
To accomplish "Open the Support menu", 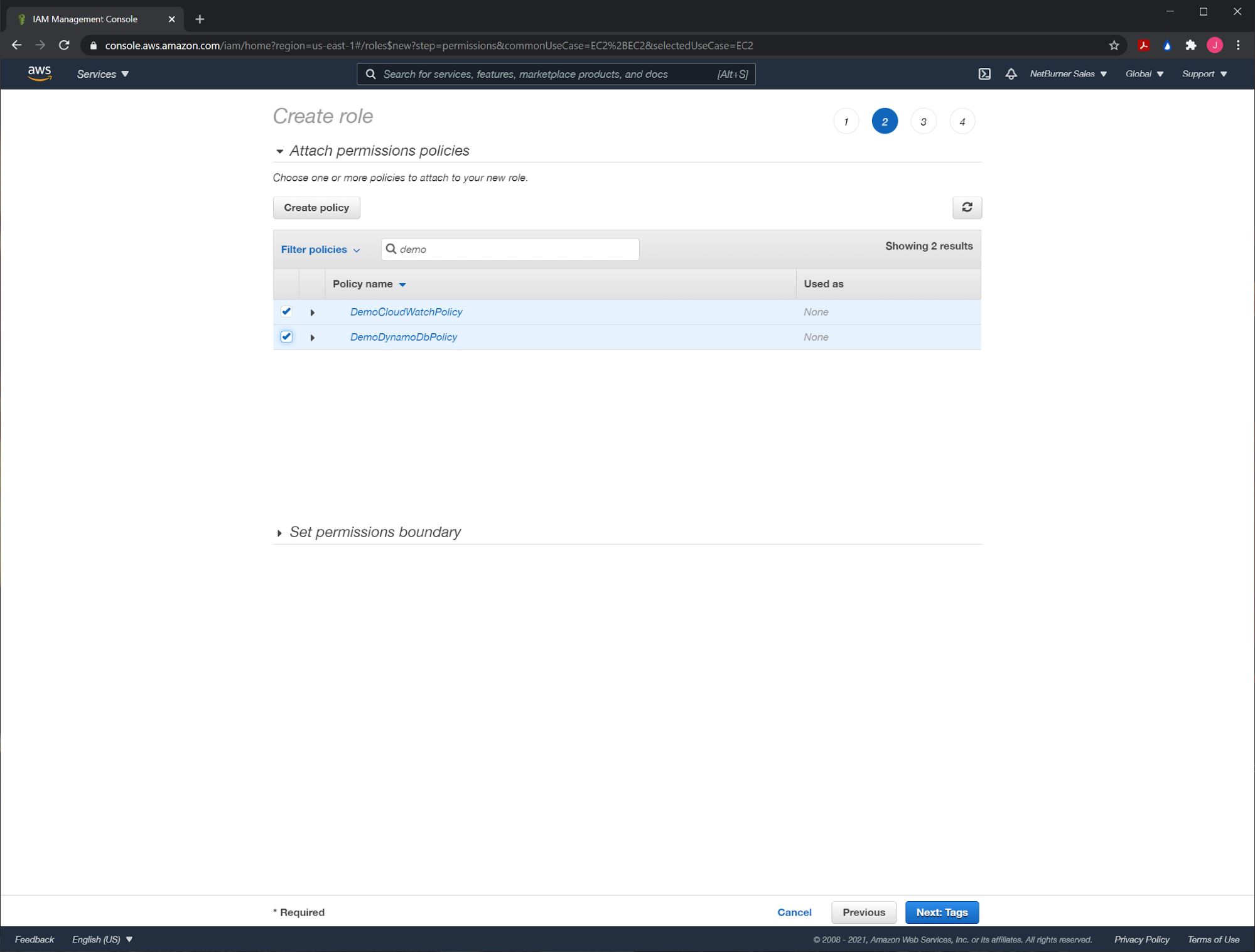I will tap(1204, 74).
